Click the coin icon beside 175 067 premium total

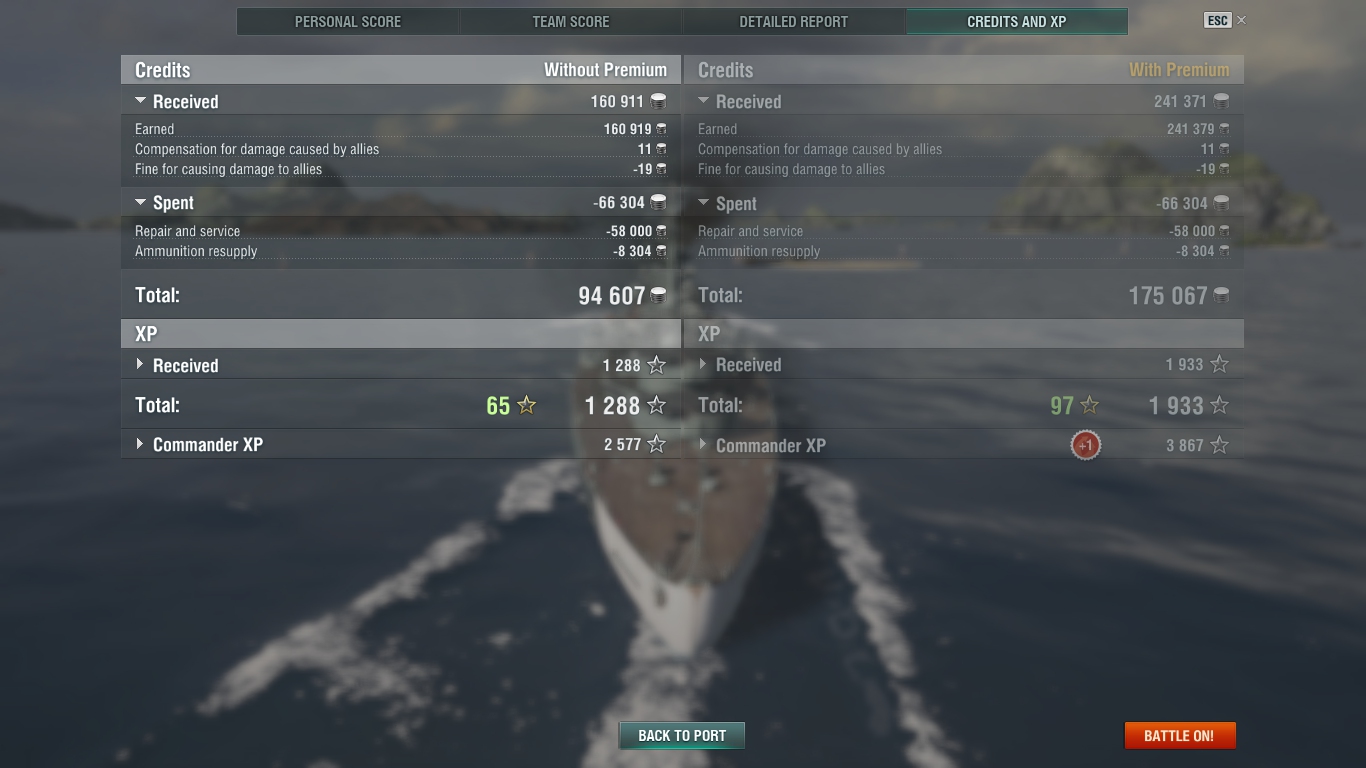(x=1221, y=295)
